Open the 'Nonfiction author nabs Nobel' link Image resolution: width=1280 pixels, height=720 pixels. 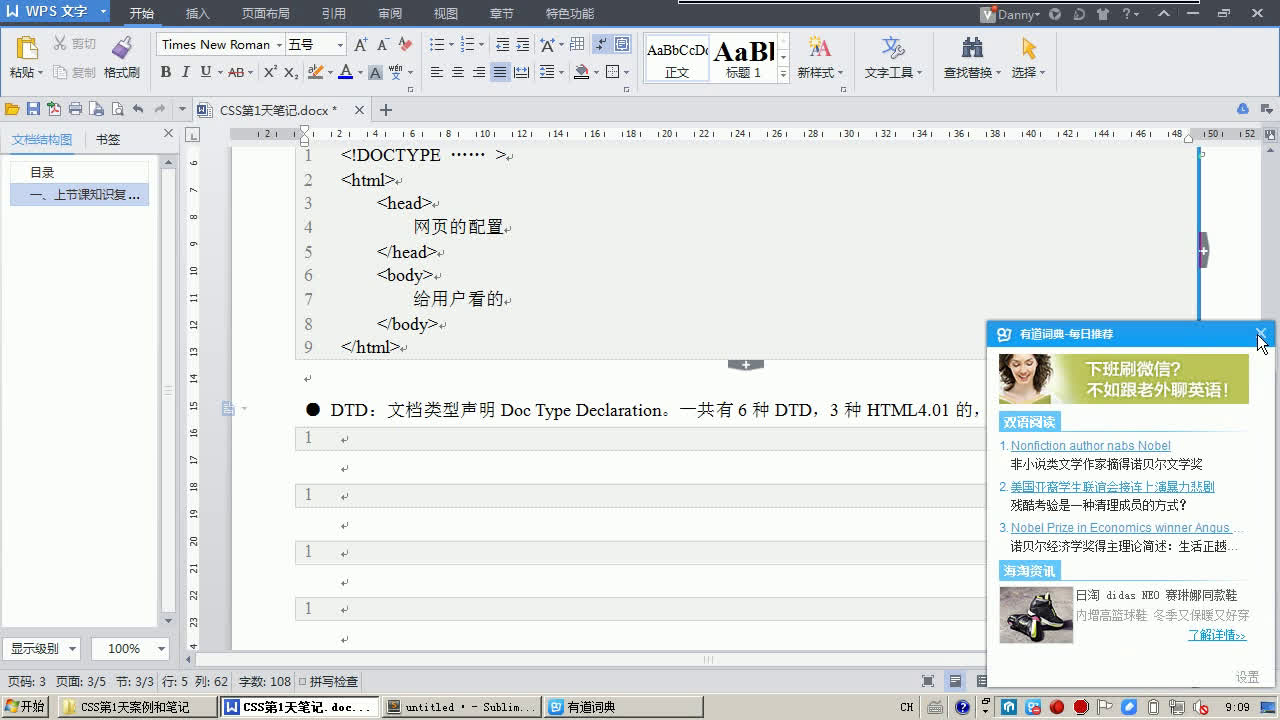(x=1090, y=446)
